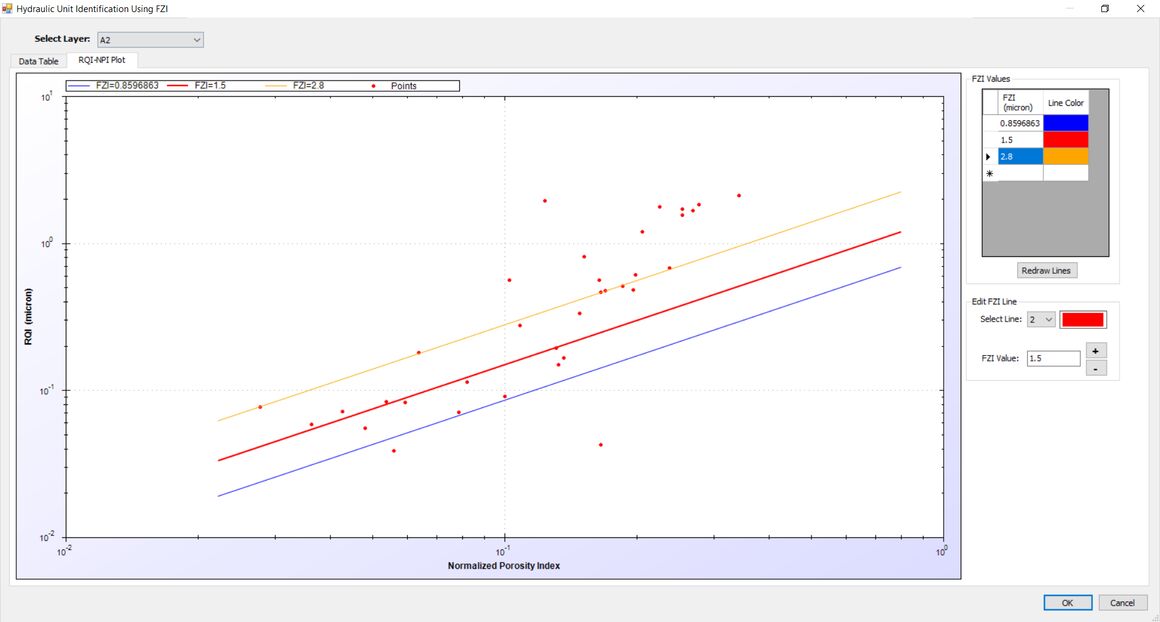1160x622 pixels.
Task: Decrease FZI value with the minus button
Action: [1096, 368]
